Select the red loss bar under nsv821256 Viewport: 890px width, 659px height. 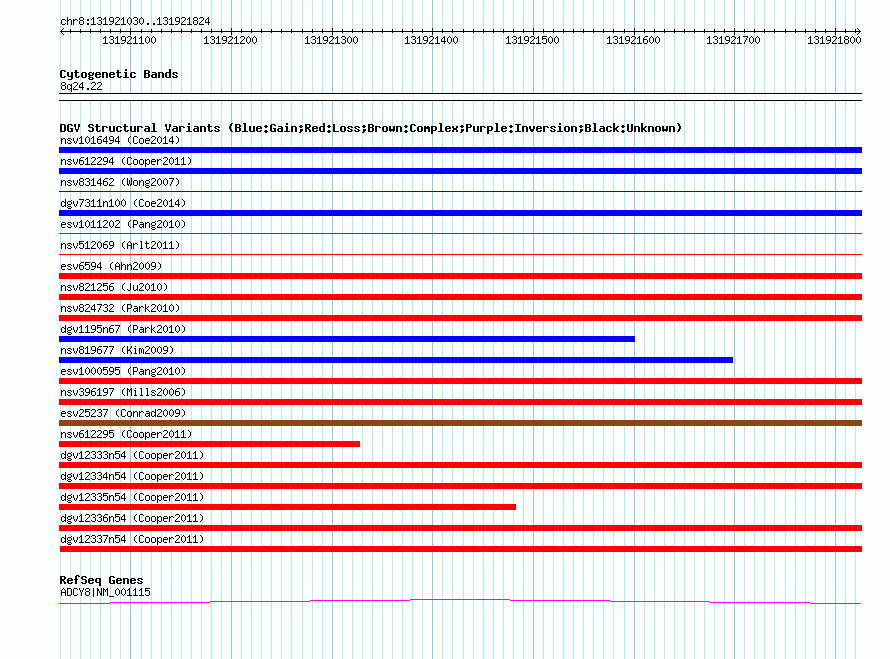[460, 297]
